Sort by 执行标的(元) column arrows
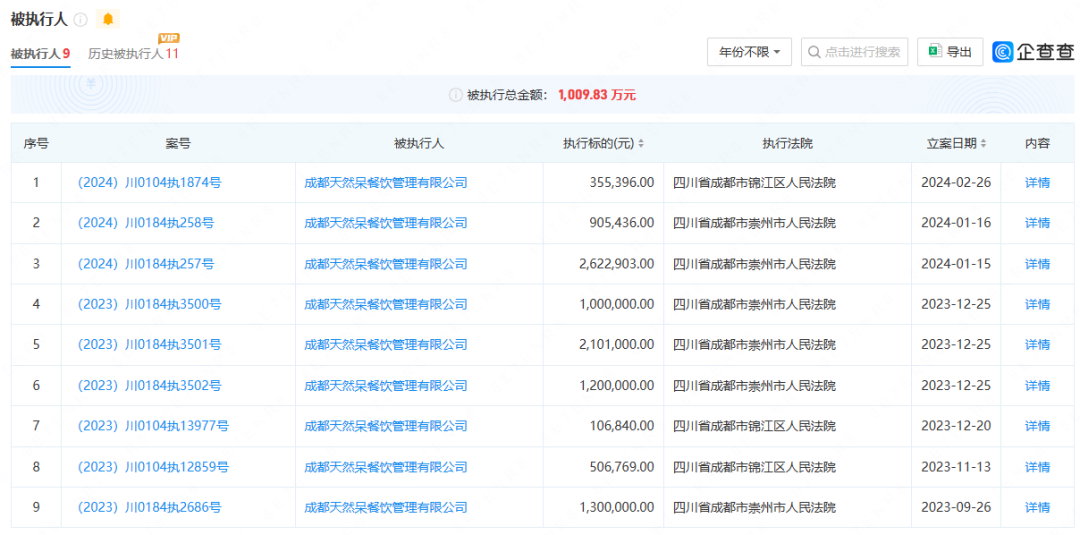Image resolution: width=1080 pixels, height=535 pixels. click(641, 143)
